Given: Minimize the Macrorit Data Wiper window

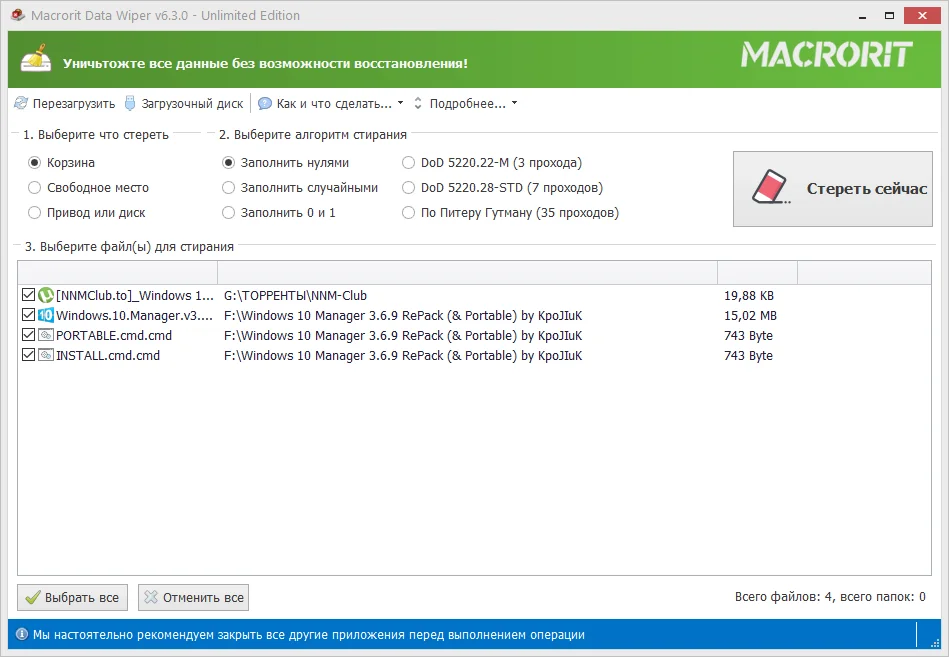Looking at the screenshot, I should 862,16.
